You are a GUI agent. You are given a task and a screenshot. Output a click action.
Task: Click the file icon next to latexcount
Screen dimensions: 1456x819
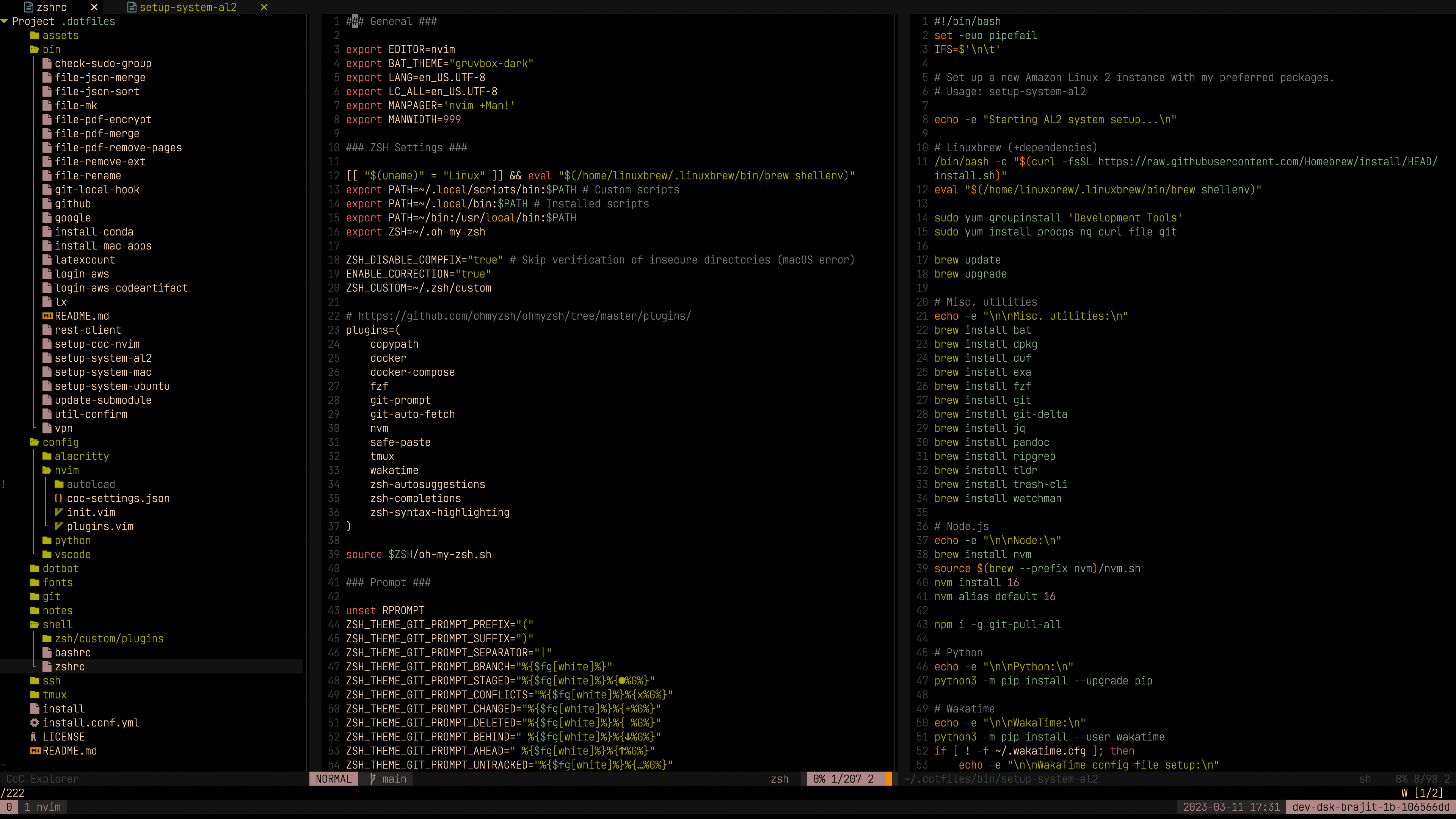[47, 260]
